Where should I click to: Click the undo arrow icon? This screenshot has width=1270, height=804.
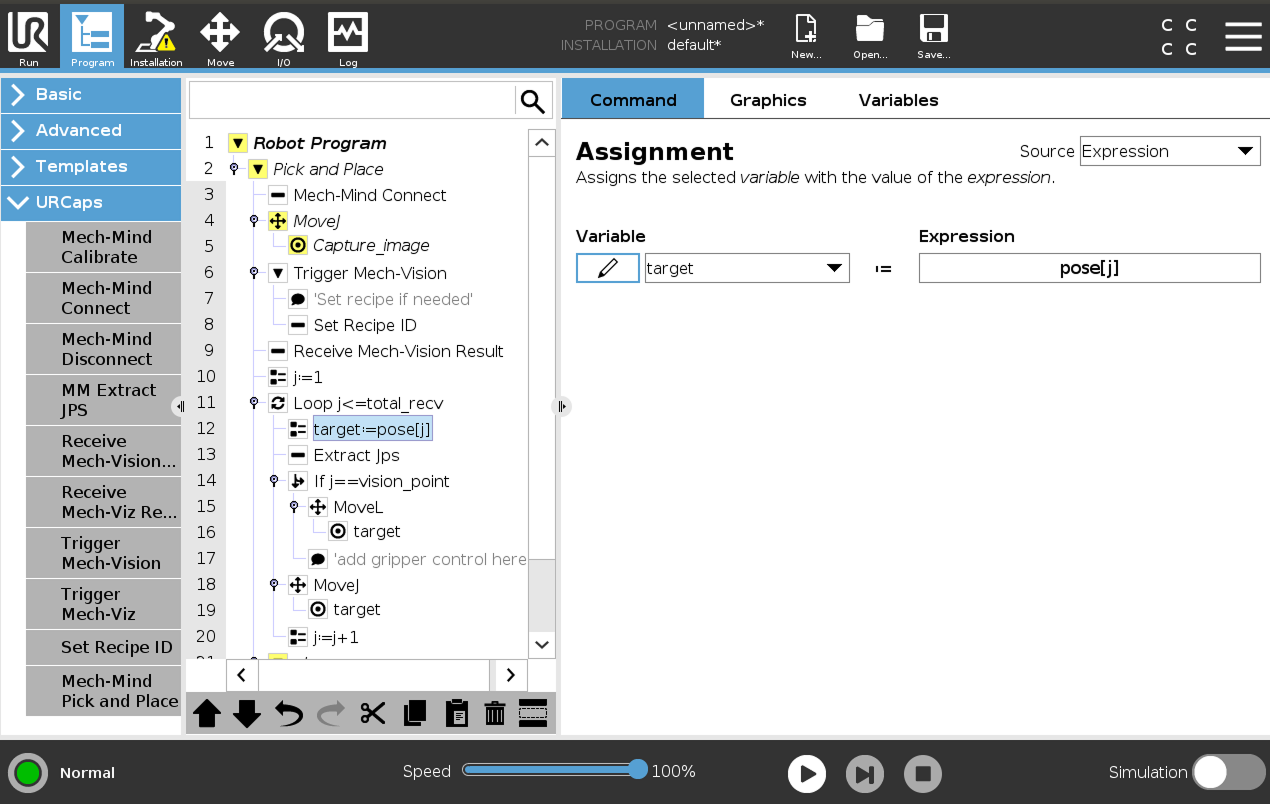tap(289, 713)
